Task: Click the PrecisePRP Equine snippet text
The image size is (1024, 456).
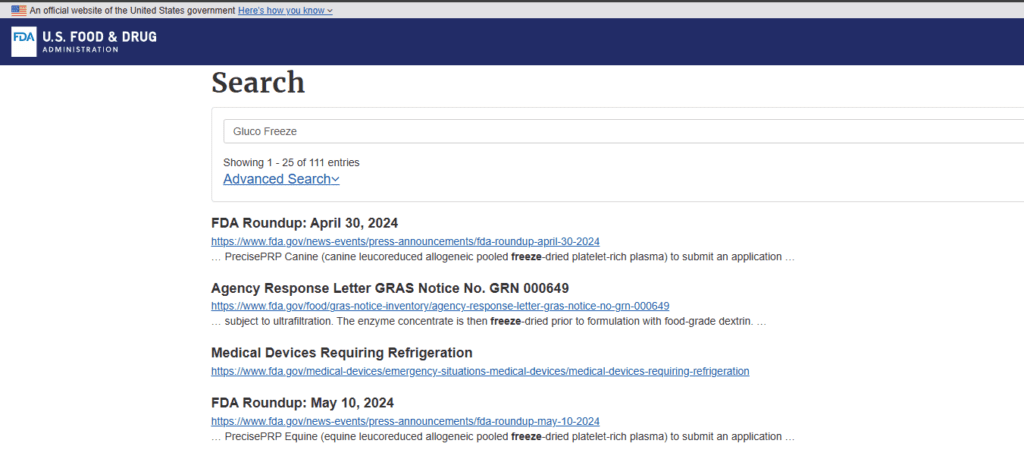Action: tap(503, 436)
